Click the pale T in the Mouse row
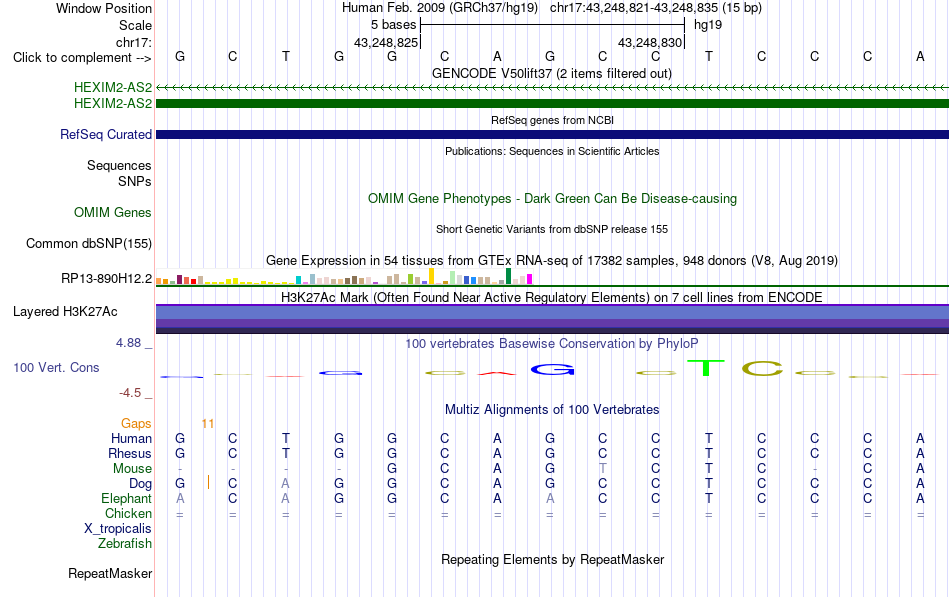Viewport: 950px width, 597px height. click(602, 469)
